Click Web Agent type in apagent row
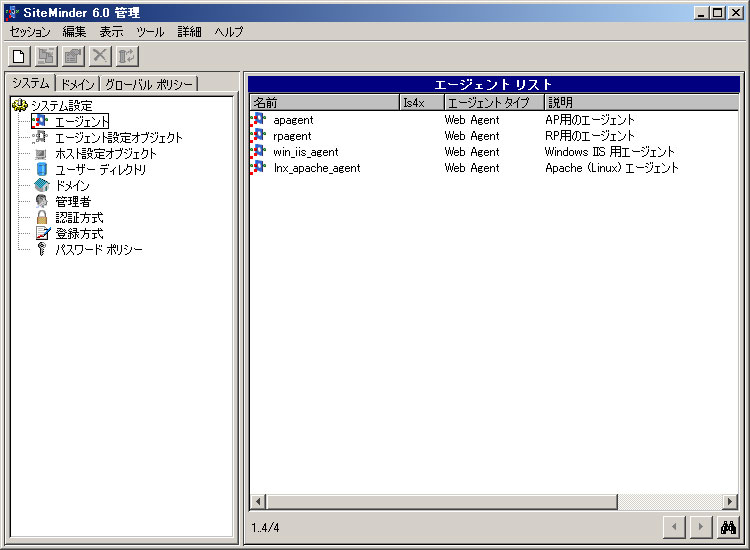 click(472, 120)
